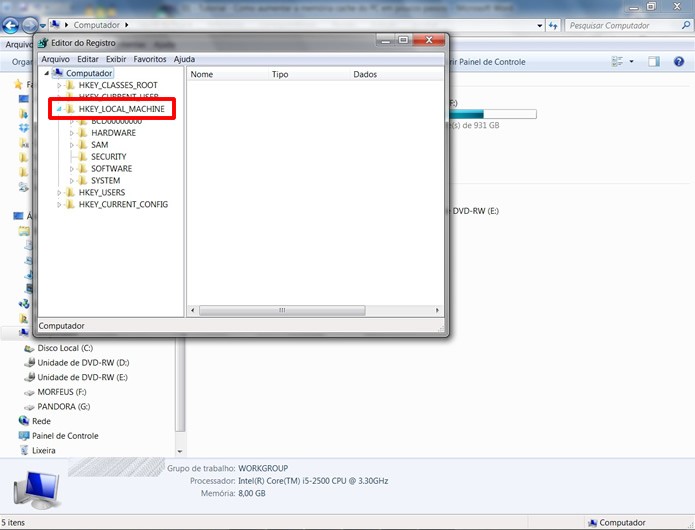
Task: Select the SYSTEM folder icon
Action: (x=82, y=180)
